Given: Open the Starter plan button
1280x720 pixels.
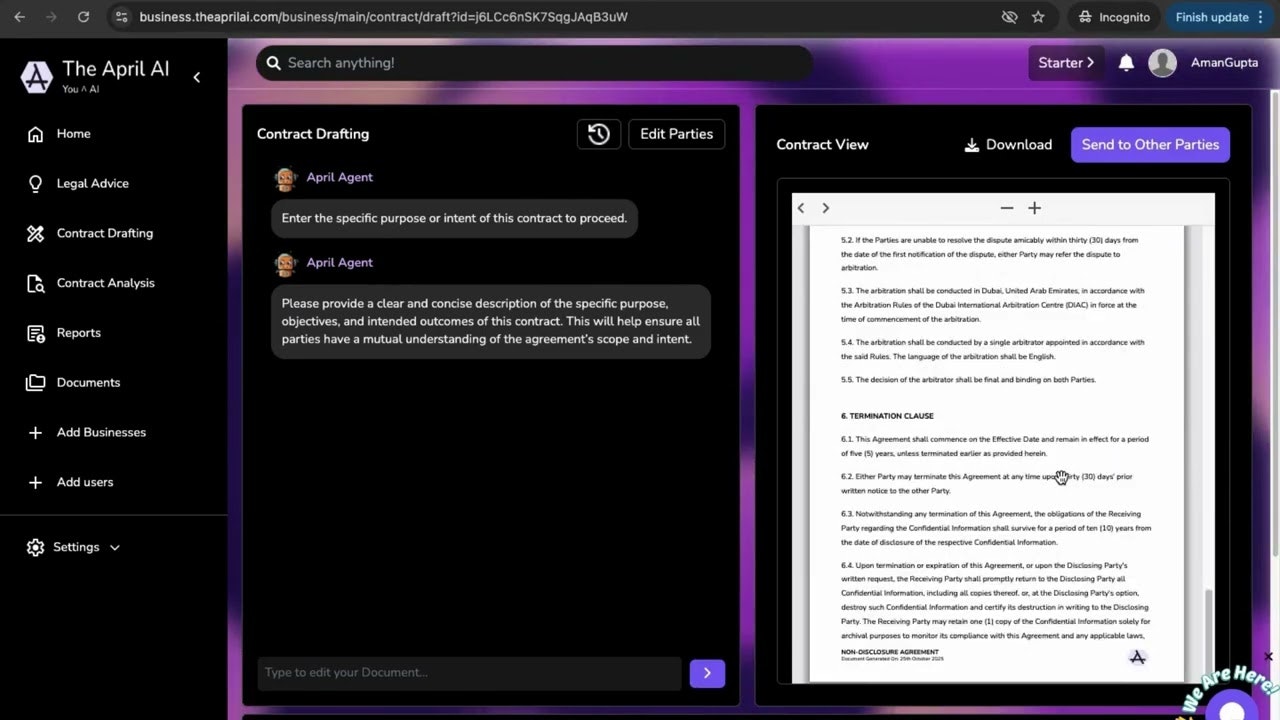Looking at the screenshot, I should [1066, 63].
